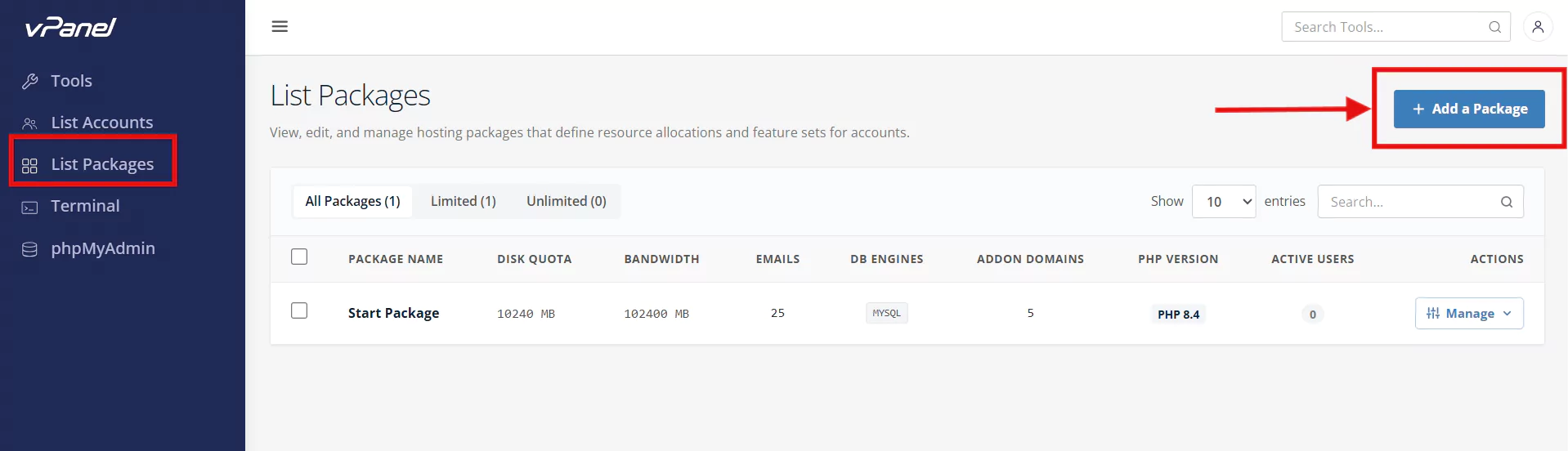Toggle the sidebar with hamburger icon
The width and height of the screenshot is (1568, 451).
point(280,26)
